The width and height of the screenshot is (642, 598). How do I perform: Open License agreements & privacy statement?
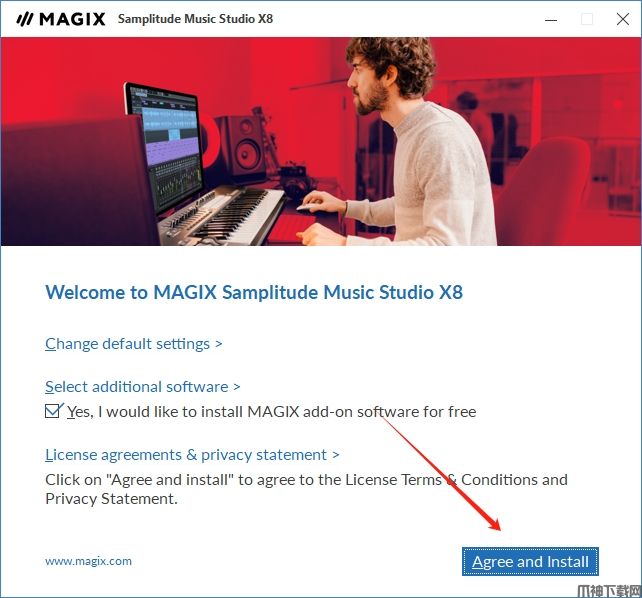click(x=186, y=455)
